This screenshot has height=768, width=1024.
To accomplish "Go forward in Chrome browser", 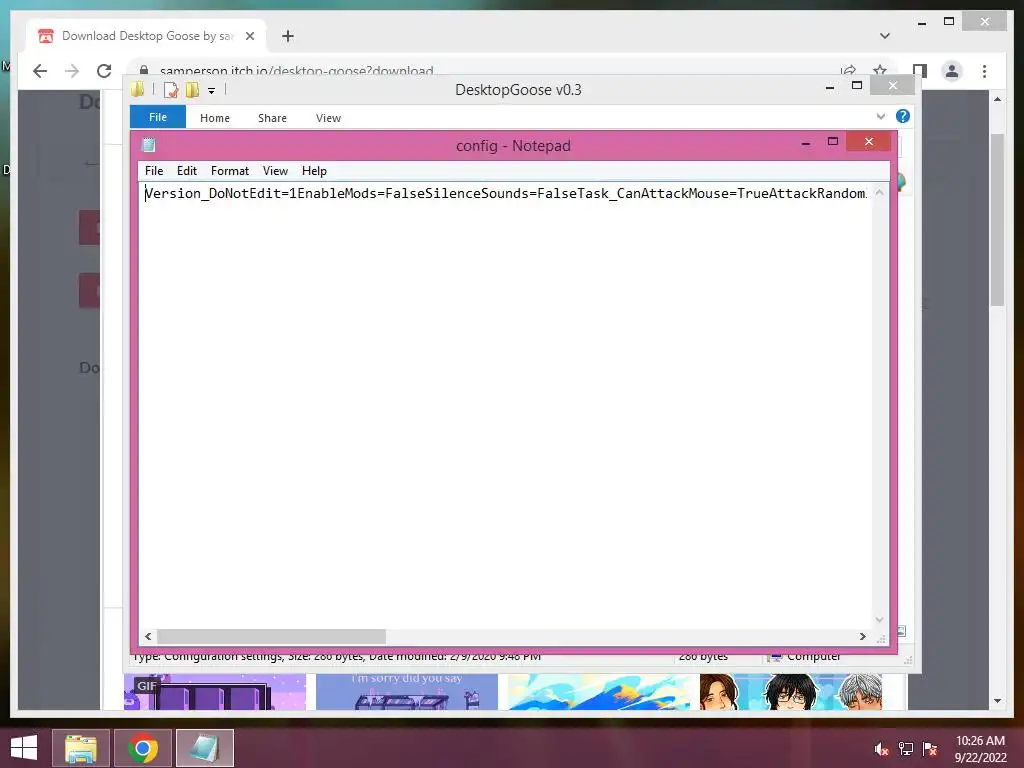I will point(72,71).
